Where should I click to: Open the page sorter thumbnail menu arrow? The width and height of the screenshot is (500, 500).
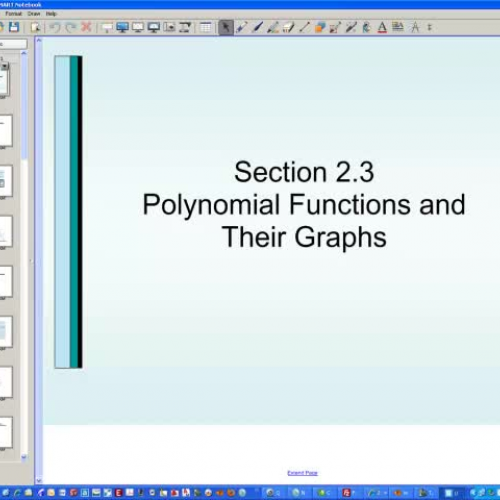(5, 66)
